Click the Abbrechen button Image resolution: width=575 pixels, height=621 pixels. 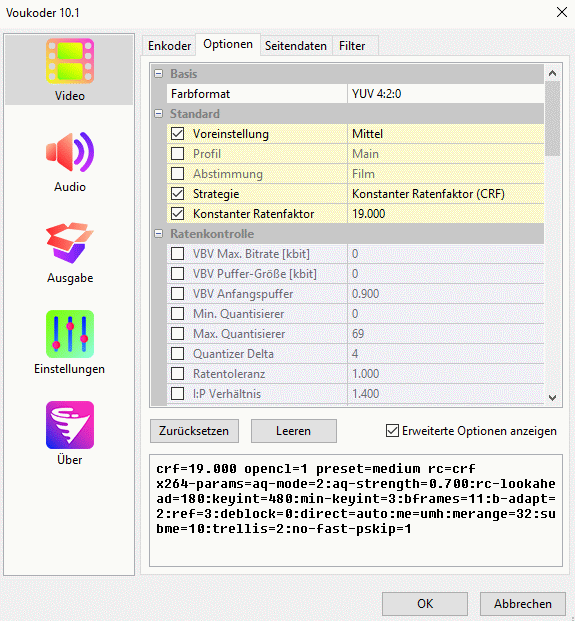click(523, 604)
